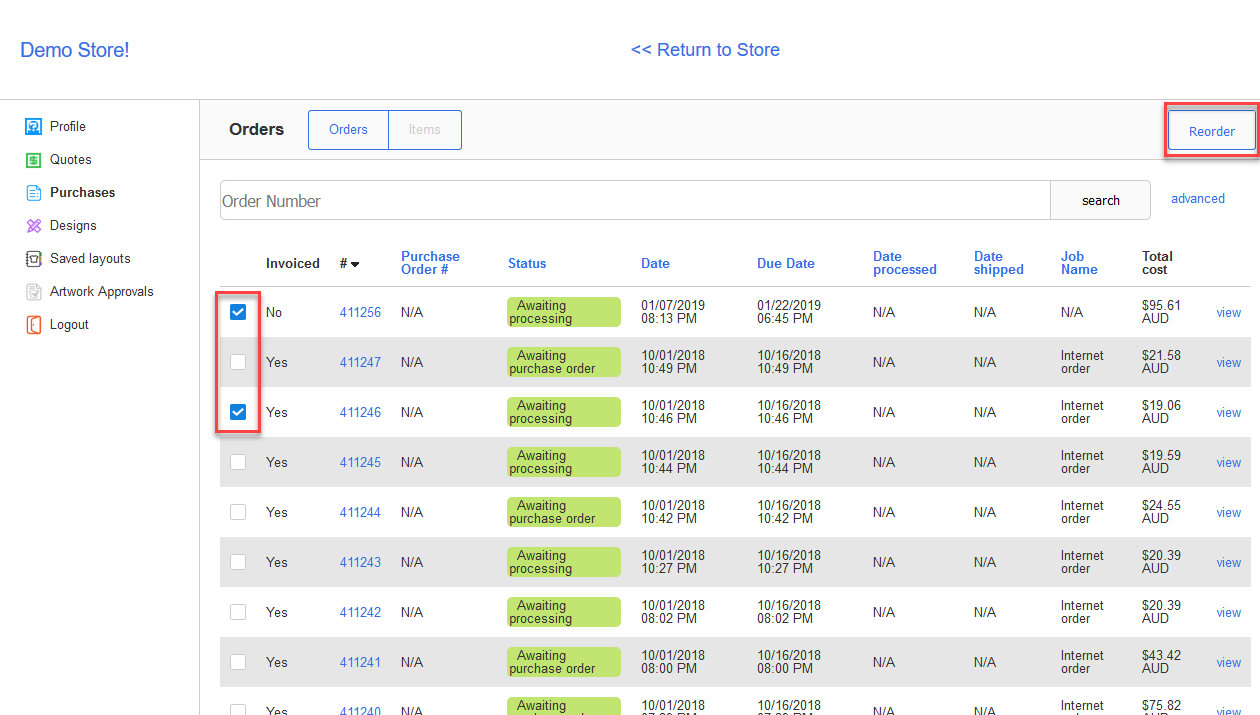Tick the checkbox for order 411244
Image resolution: width=1260 pixels, height=715 pixels.
point(238,512)
